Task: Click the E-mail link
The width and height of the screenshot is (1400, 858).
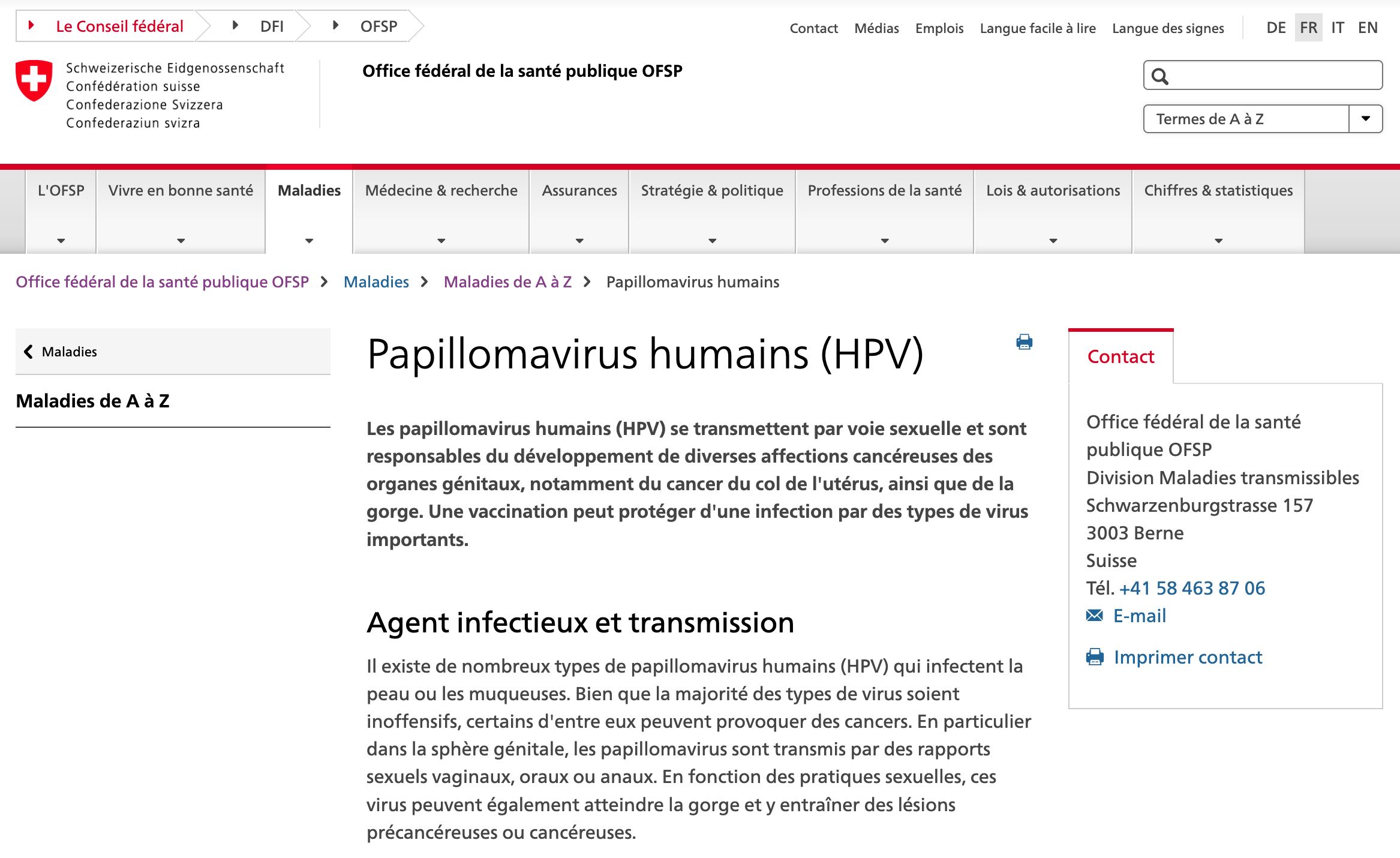Action: 1140,616
